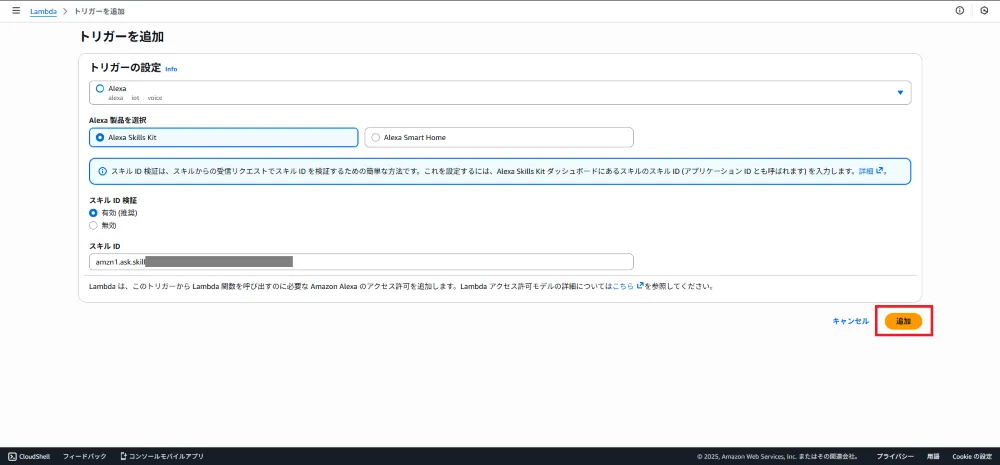1000x465 pixels.
Task: Select 無効 for skill ID verification
Action: point(93,225)
